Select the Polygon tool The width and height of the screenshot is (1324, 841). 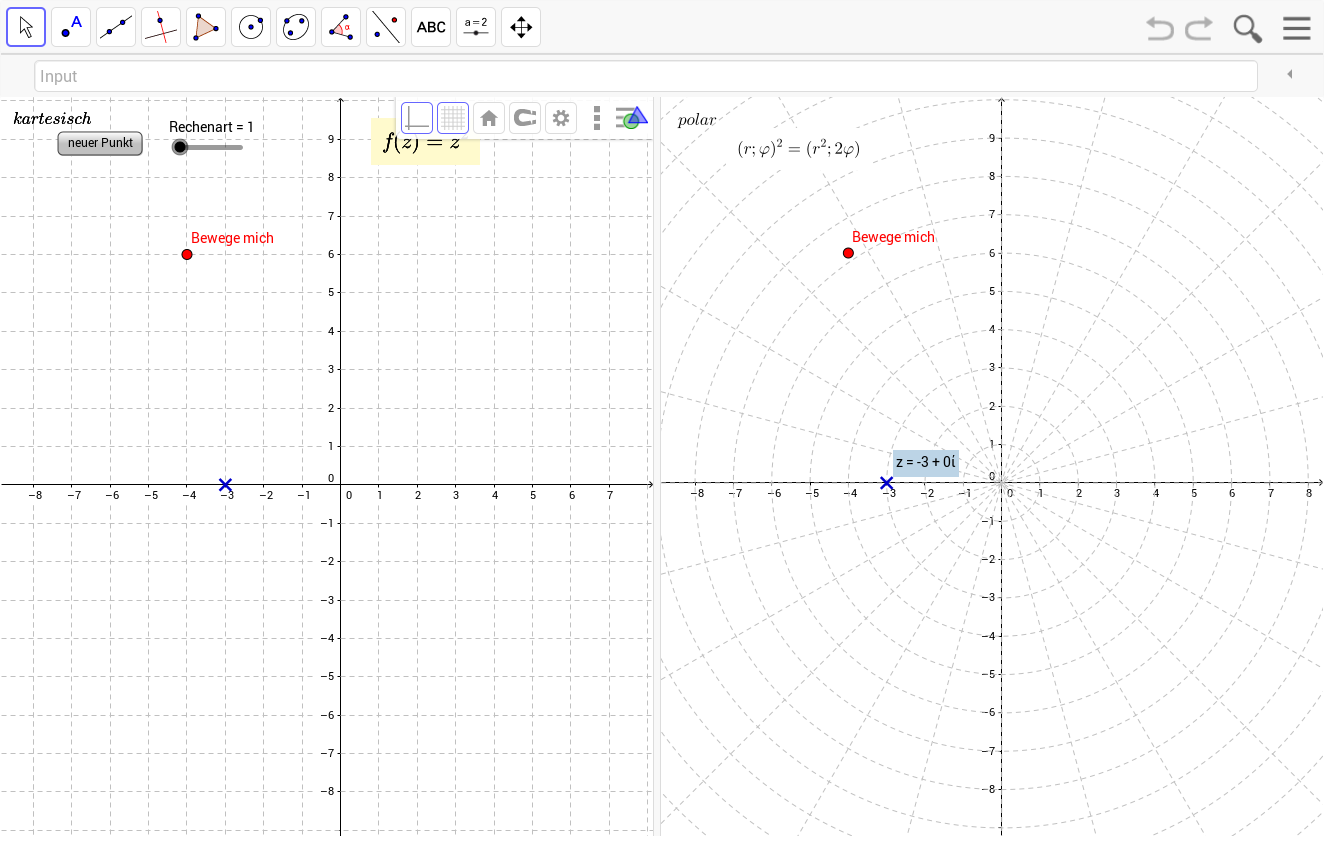(206, 27)
